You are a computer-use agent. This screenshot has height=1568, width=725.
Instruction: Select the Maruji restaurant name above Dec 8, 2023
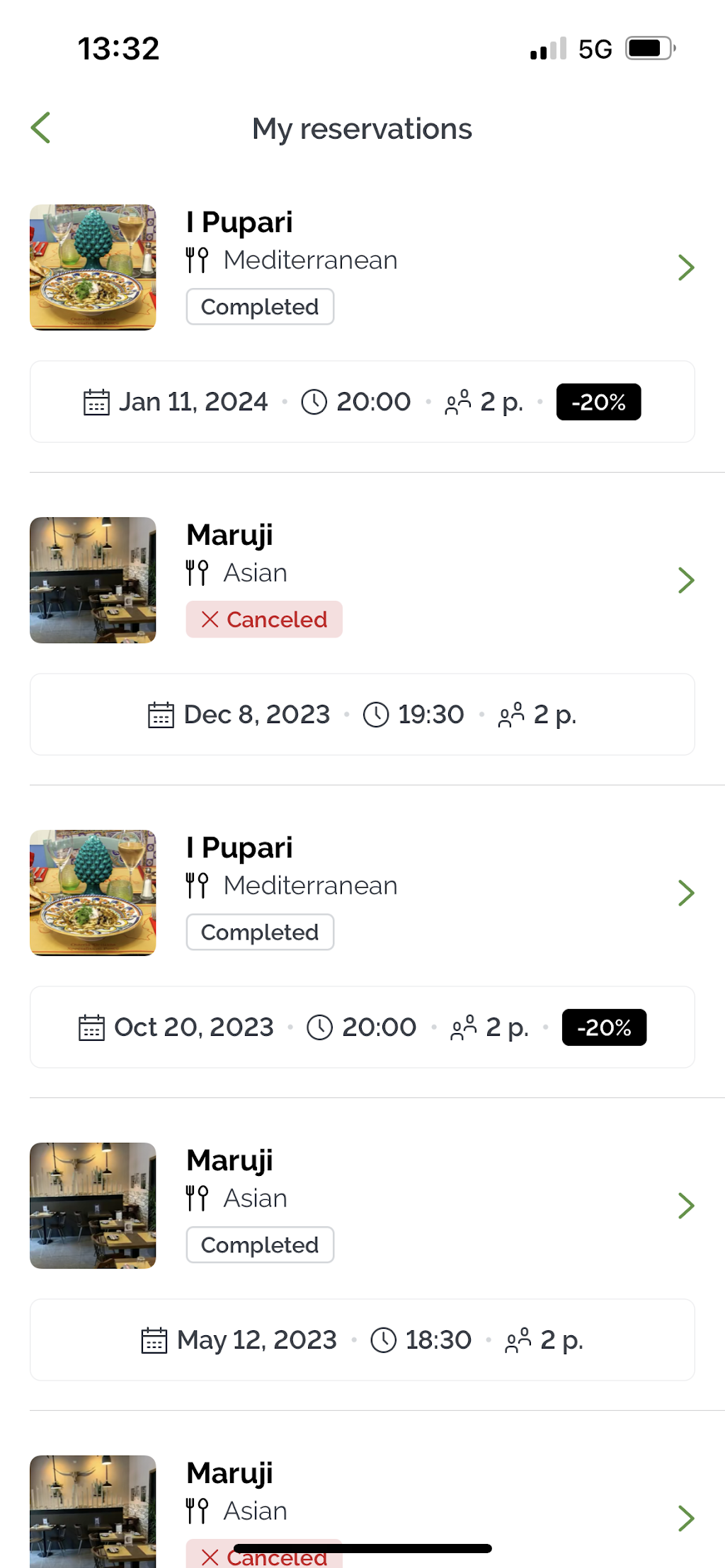229,535
